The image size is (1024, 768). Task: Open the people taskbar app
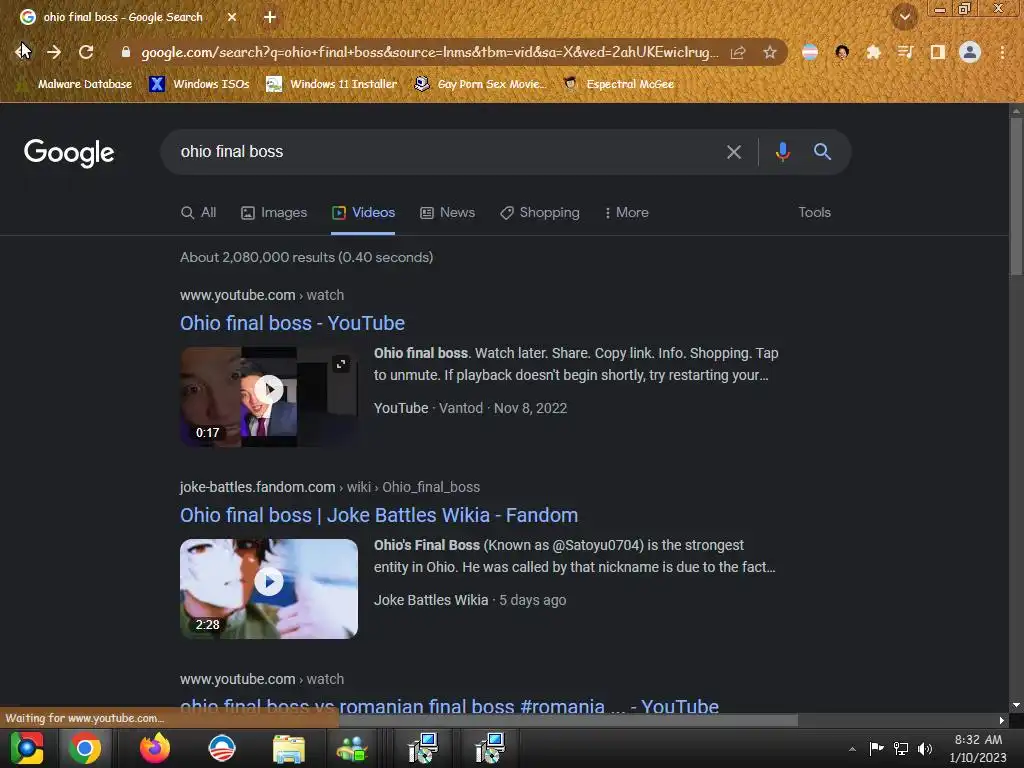(352, 749)
